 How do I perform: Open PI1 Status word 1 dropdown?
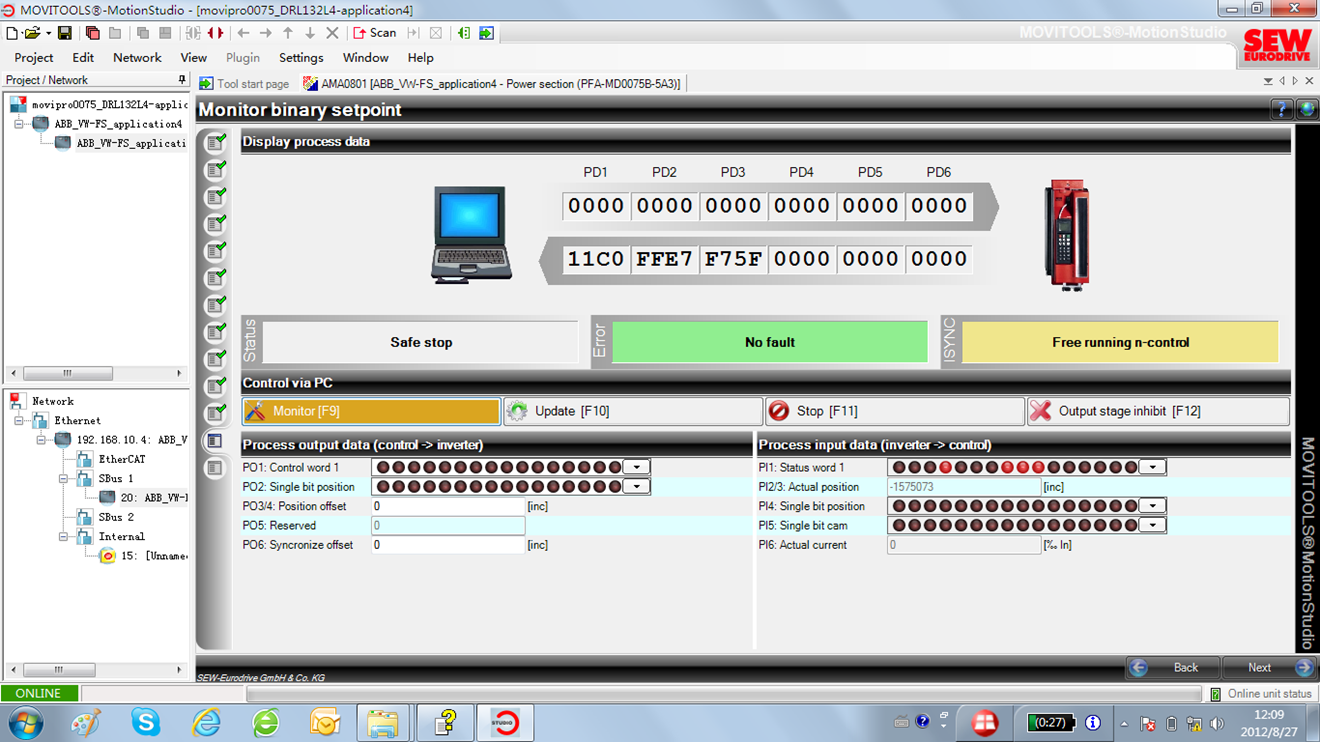[x=1153, y=467]
